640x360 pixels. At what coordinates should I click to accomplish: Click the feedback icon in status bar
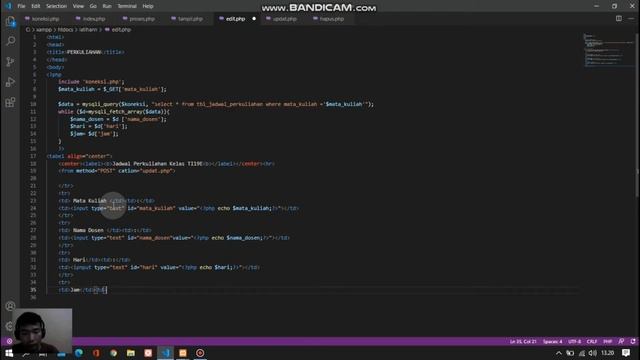click(621, 341)
